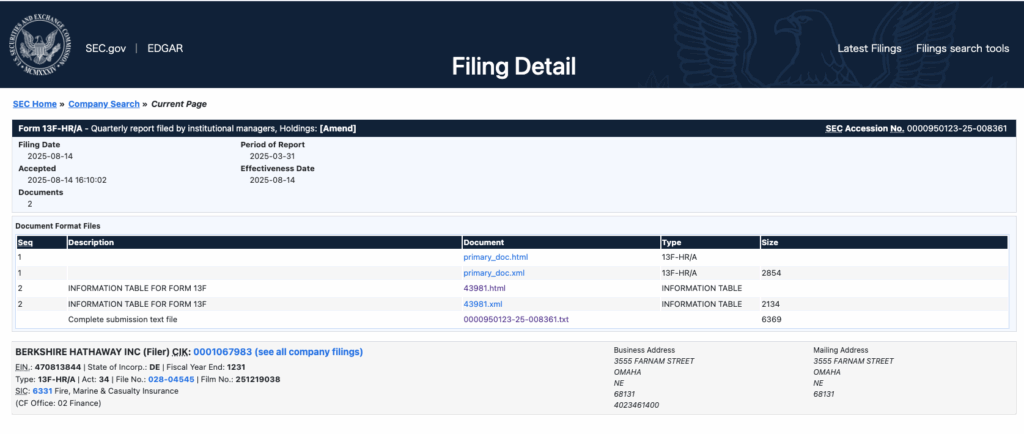The height and width of the screenshot is (434, 1024).
Task: Click the Filing Detail page heading
Action: 513,67
